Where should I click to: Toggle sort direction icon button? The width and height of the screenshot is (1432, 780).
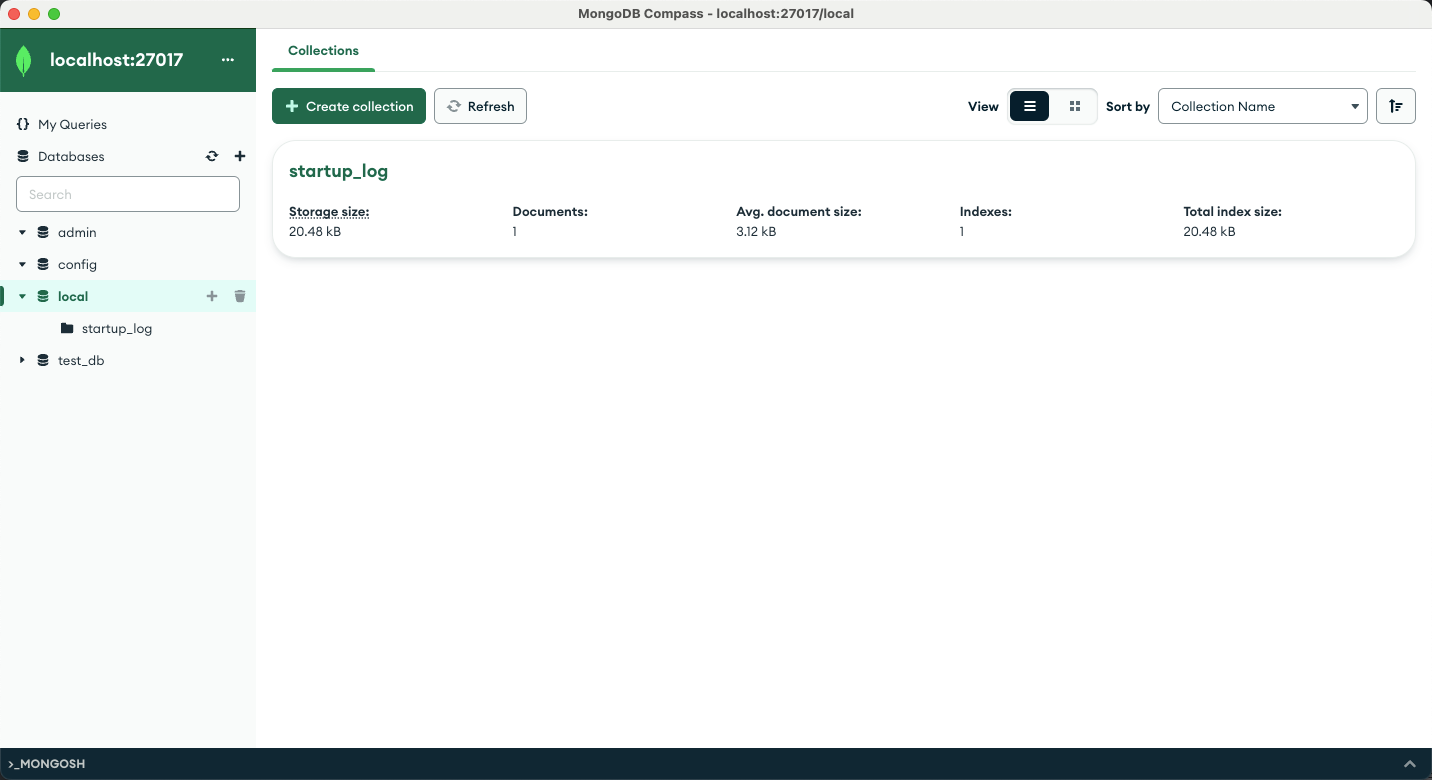pyautogui.click(x=1396, y=107)
